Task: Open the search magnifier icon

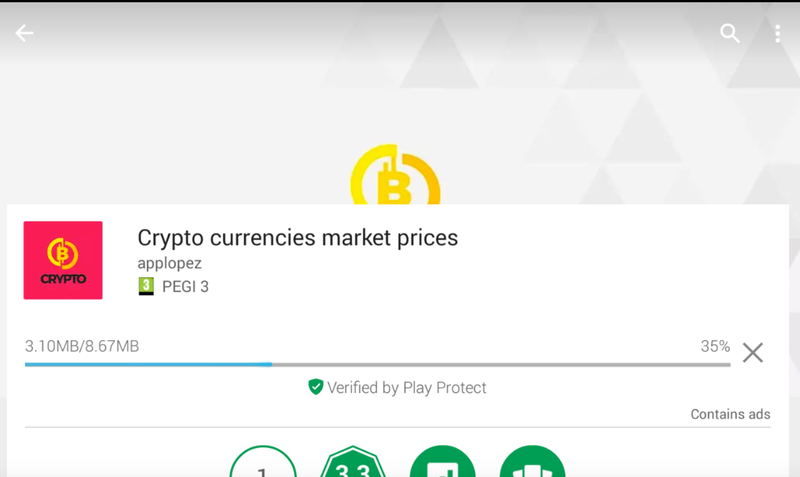Action: 730,34
